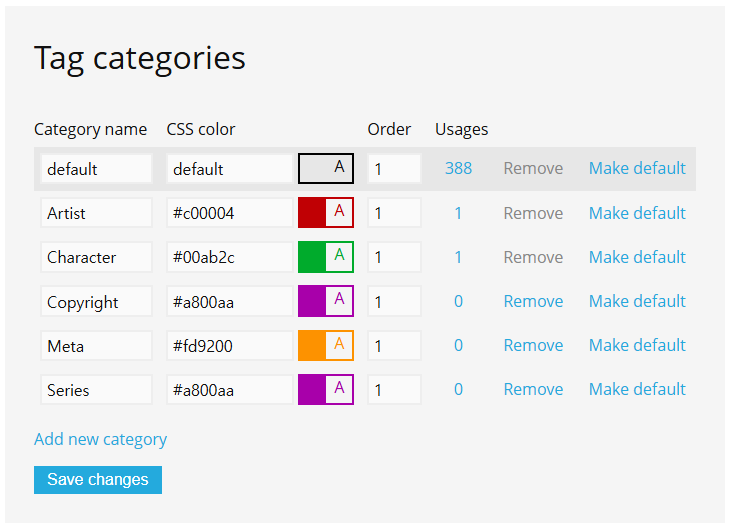
Task: Click the Usages column header
Action: [462, 130]
